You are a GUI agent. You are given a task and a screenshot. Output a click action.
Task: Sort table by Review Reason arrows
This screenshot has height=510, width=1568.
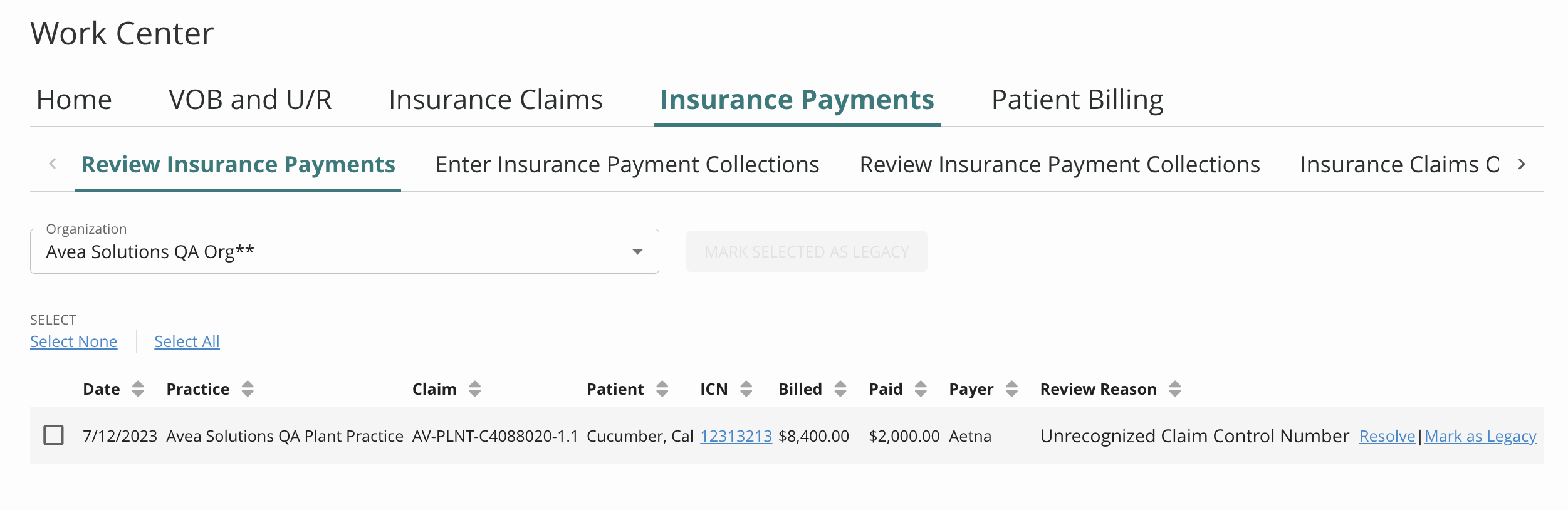coord(1175,389)
